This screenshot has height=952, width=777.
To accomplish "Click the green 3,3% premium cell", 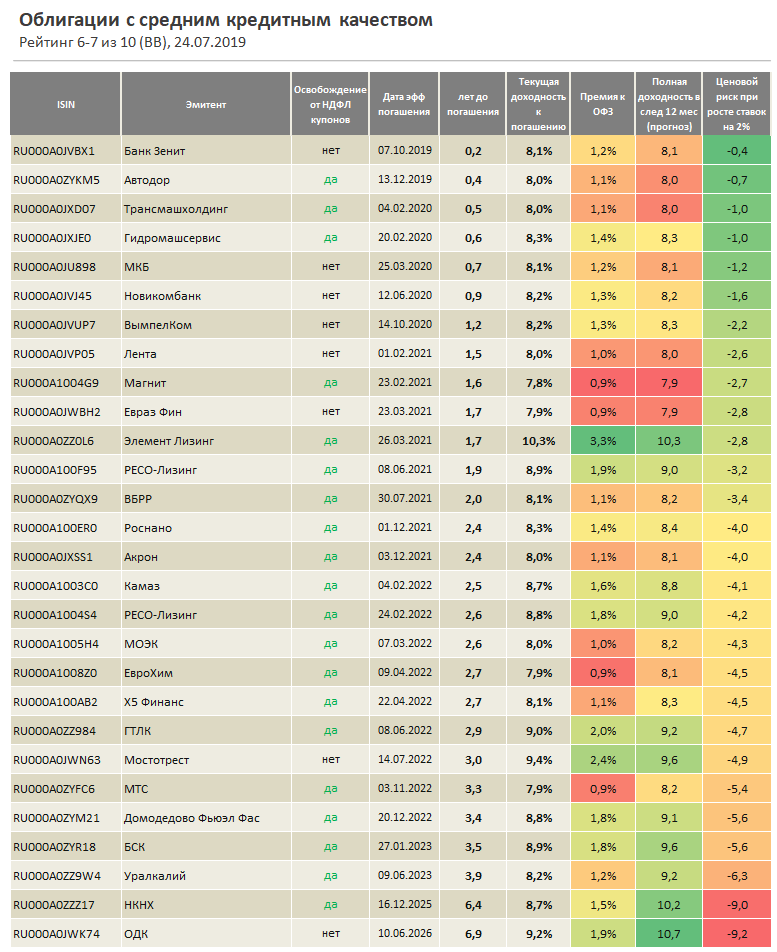I will pos(602,441).
